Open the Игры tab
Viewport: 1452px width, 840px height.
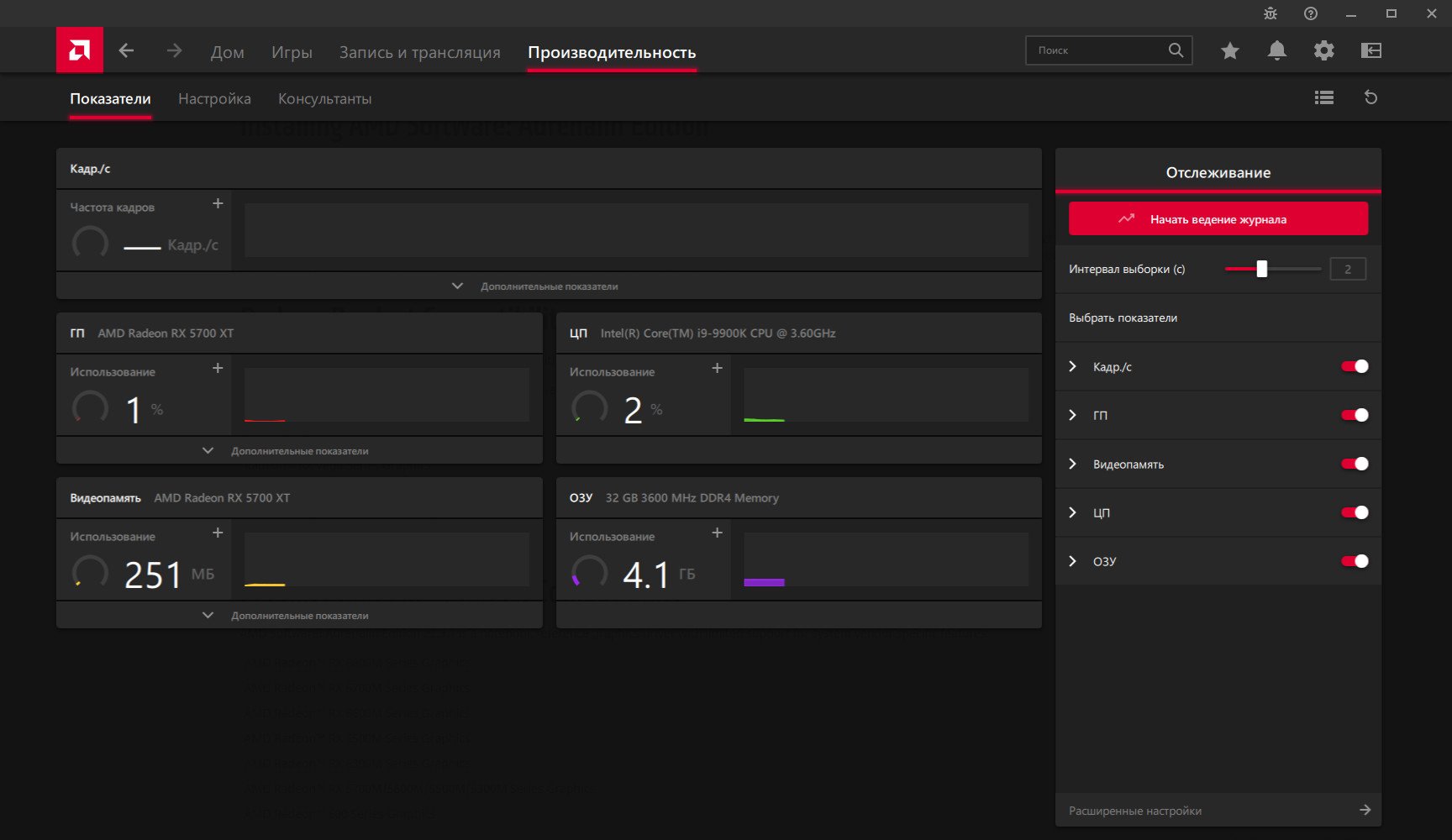point(292,52)
